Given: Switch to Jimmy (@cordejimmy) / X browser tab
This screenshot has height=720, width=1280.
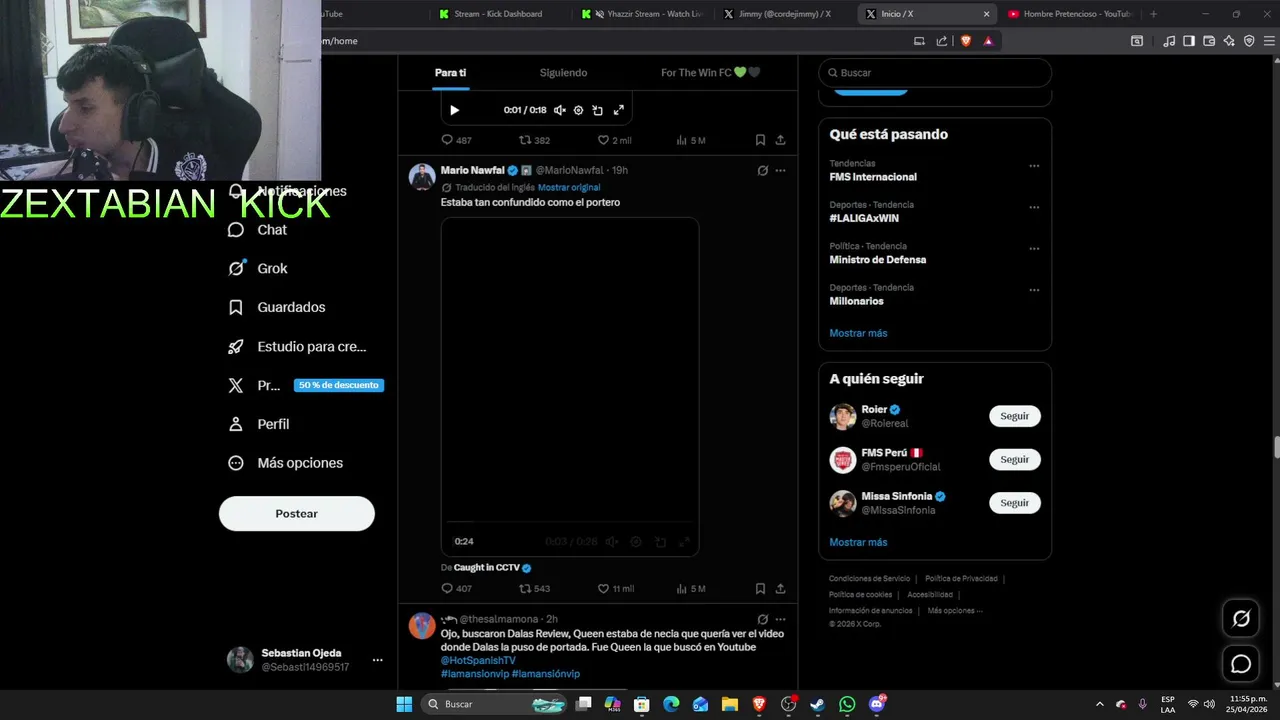Looking at the screenshot, I should (785, 14).
